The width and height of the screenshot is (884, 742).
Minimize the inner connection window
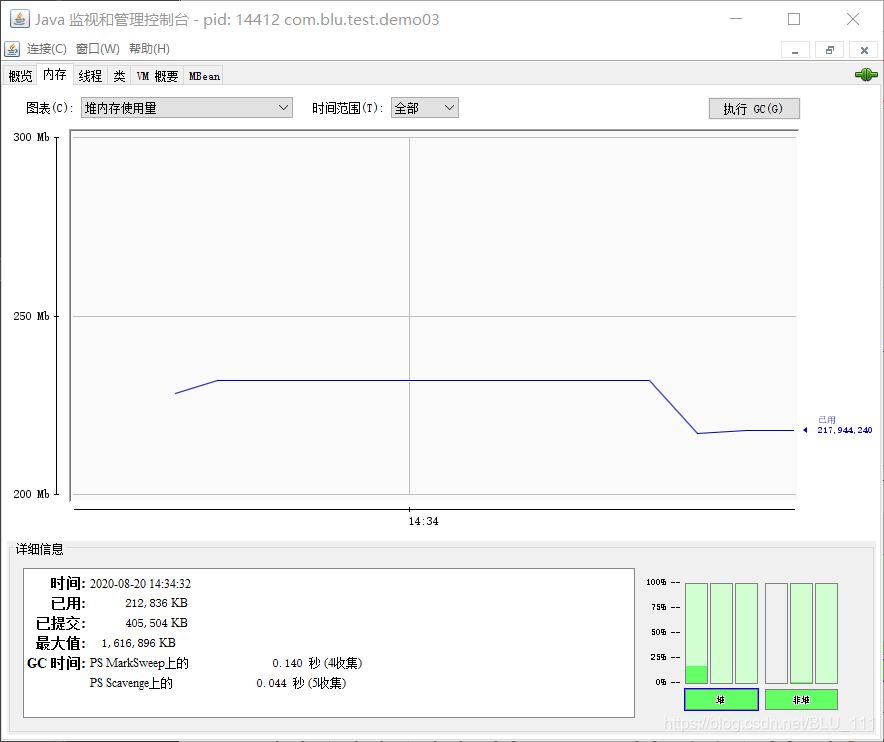pyautogui.click(x=795, y=50)
